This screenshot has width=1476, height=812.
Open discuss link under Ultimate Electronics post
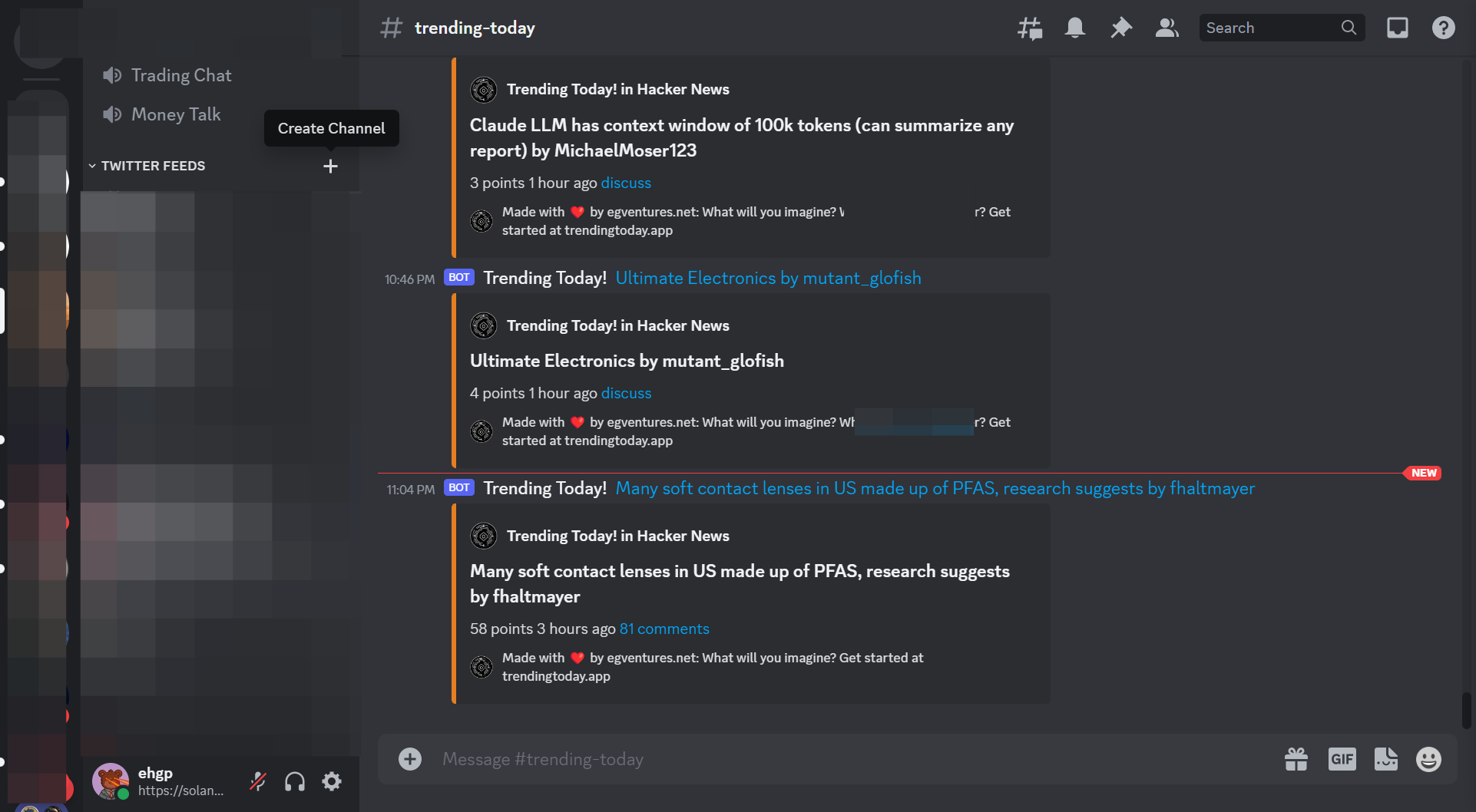coord(626,393)
